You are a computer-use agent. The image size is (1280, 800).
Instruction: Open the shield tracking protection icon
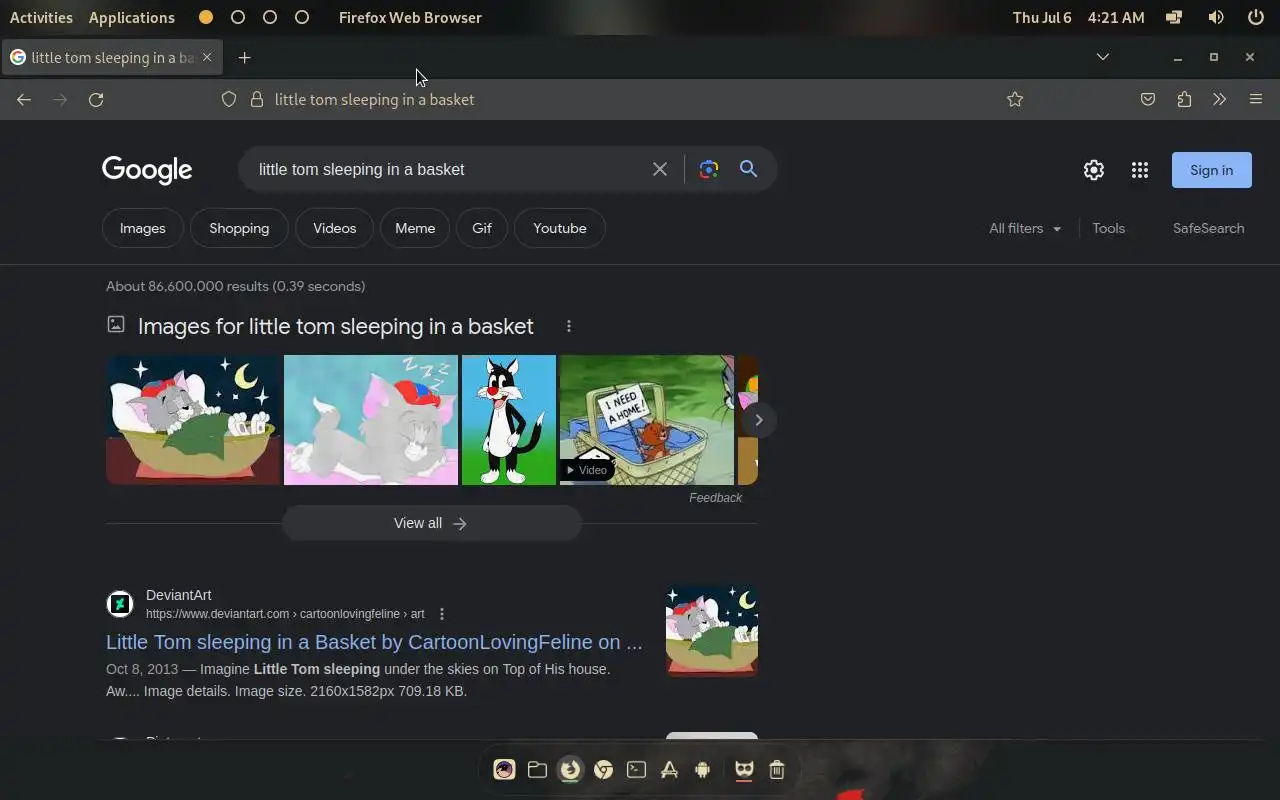click(229, 99)
